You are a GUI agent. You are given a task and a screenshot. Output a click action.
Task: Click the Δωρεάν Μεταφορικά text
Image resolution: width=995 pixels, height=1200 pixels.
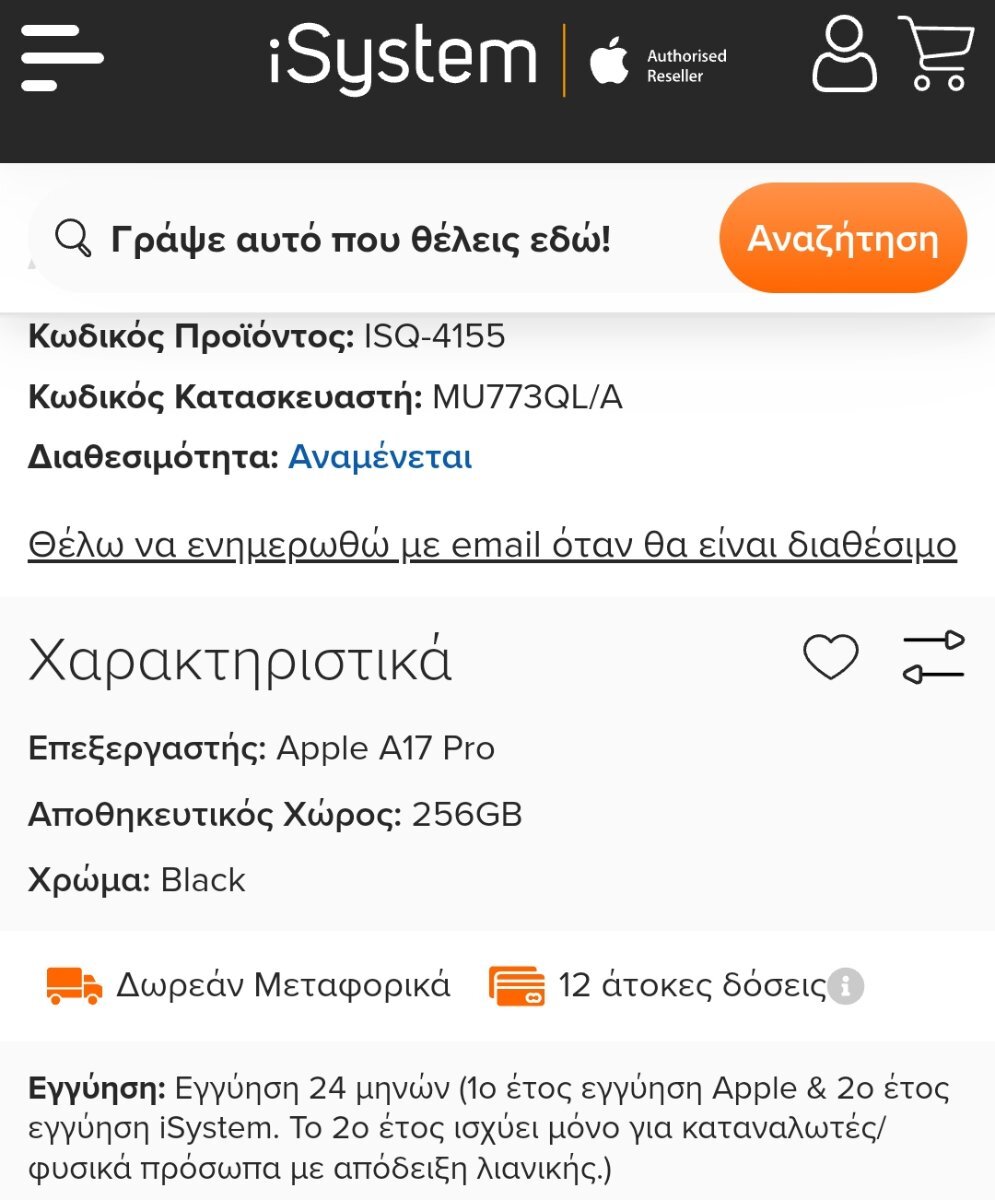tap(284, 986)
